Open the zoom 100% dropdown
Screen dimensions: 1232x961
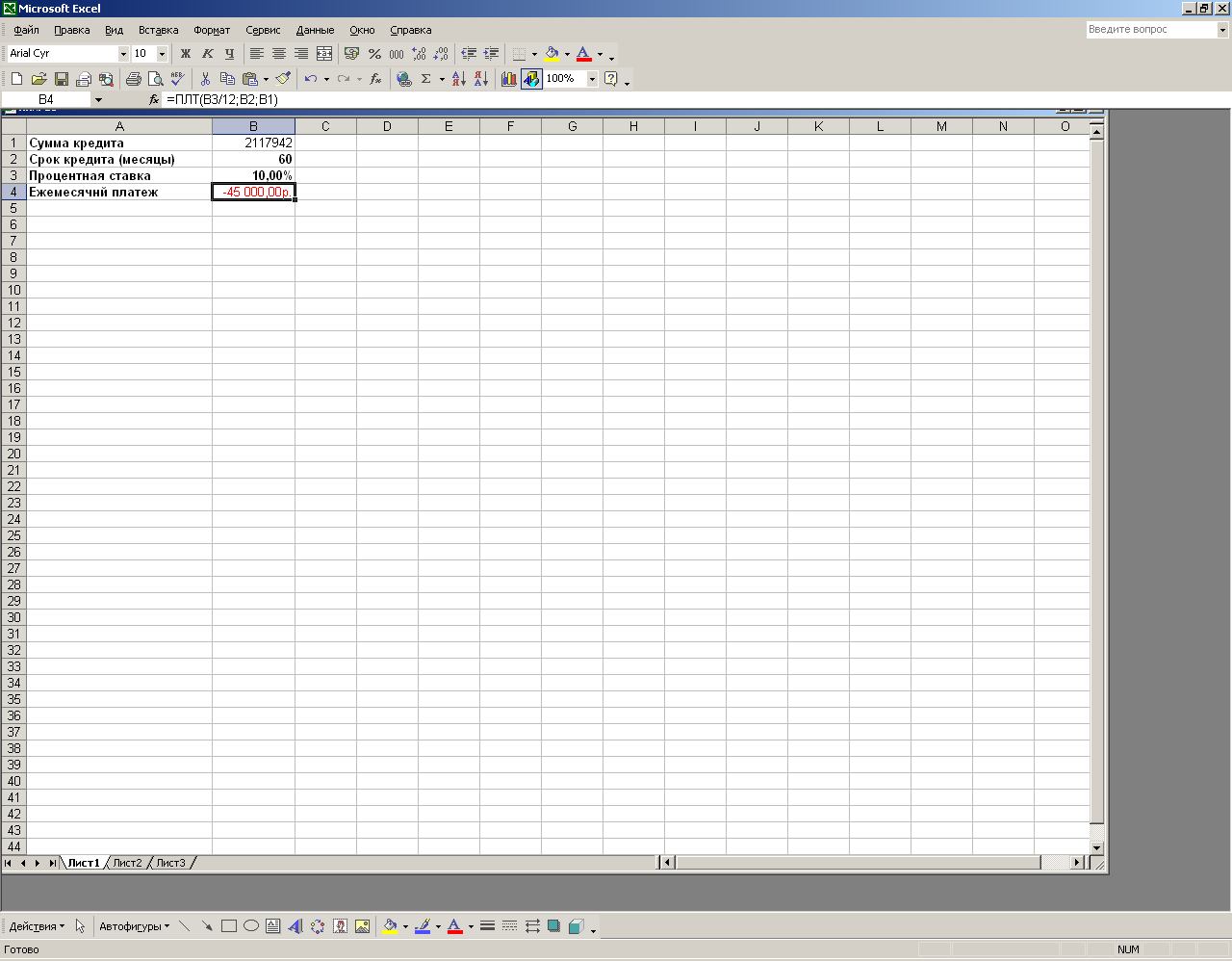click(x=592, y=79)
